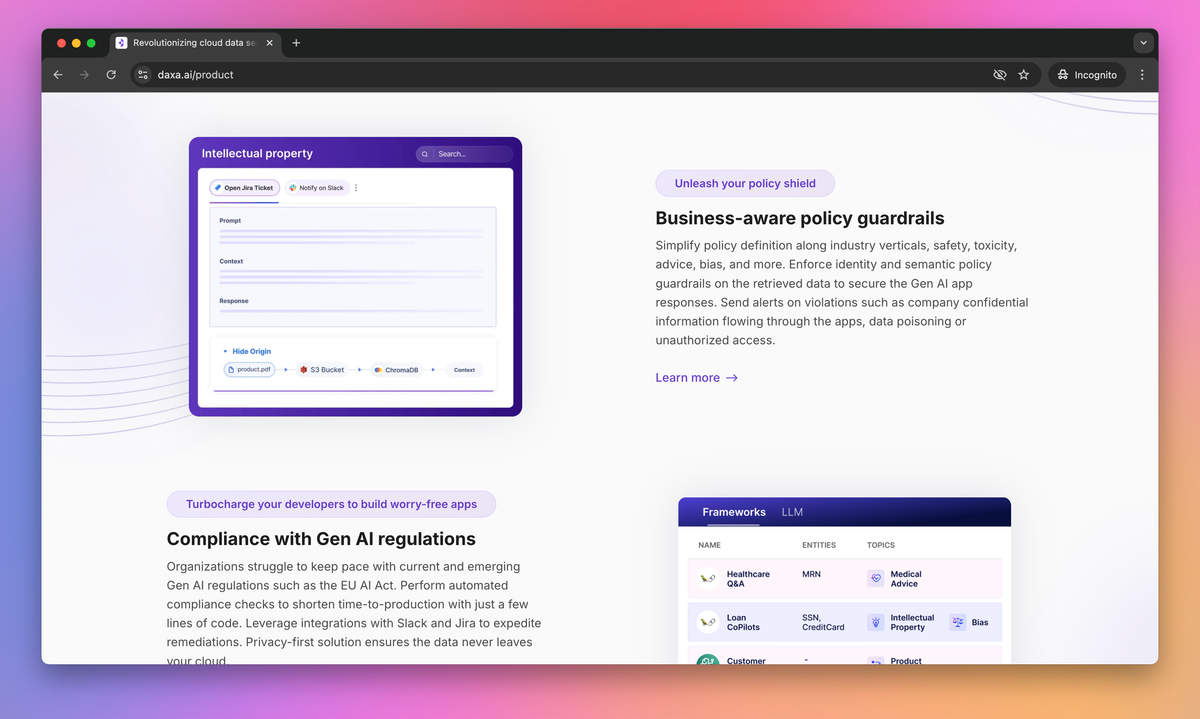Click the SSN, CreditCard entity cell

pos(823,622)
